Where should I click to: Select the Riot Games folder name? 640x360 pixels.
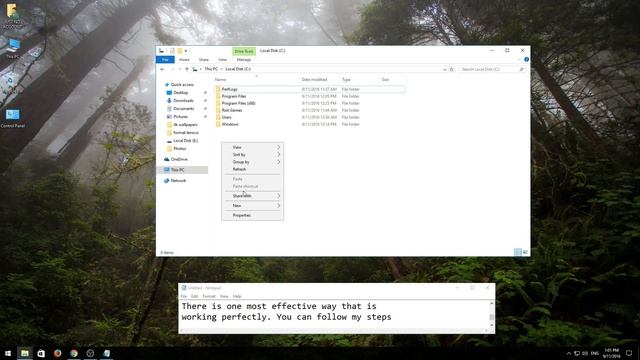click(232, 110)
